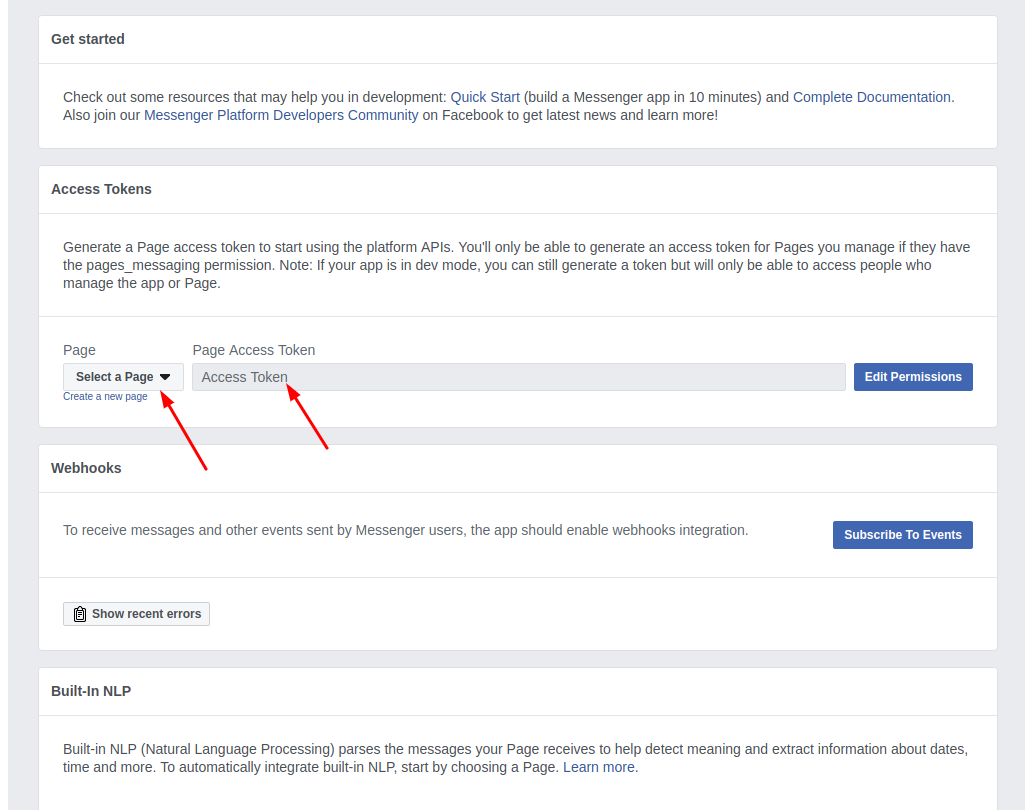The height and width of the screenshot is (810, 1025).
Task: Visit Messenger Platform Developers Community link
Action: (x=280, y=115)
